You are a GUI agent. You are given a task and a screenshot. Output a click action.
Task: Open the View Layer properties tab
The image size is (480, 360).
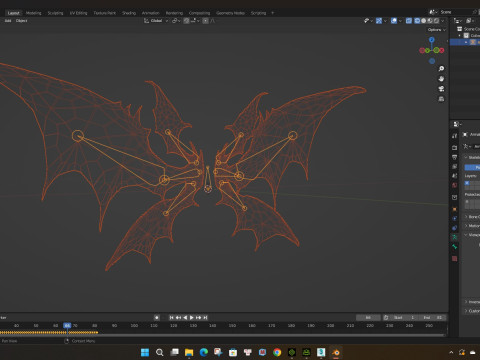click(x=455, y=166)
